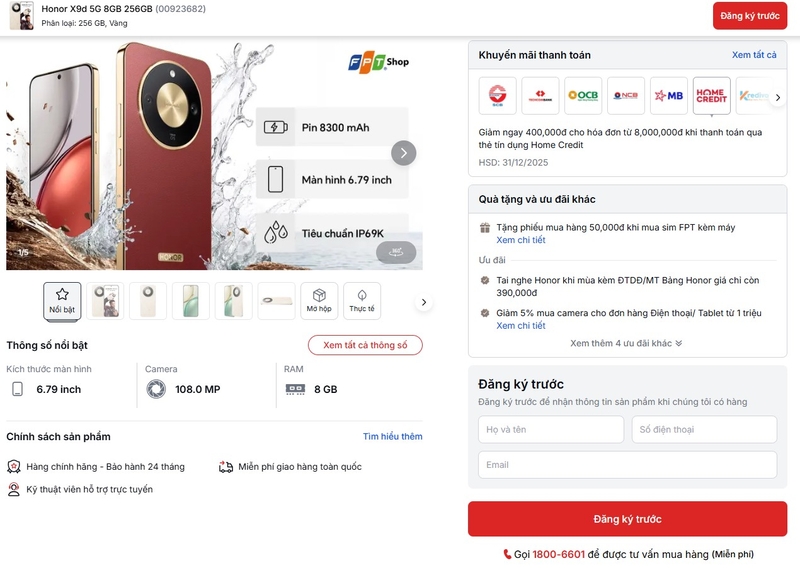Select the MB bank promotion icon

click(x=669, y=96)
